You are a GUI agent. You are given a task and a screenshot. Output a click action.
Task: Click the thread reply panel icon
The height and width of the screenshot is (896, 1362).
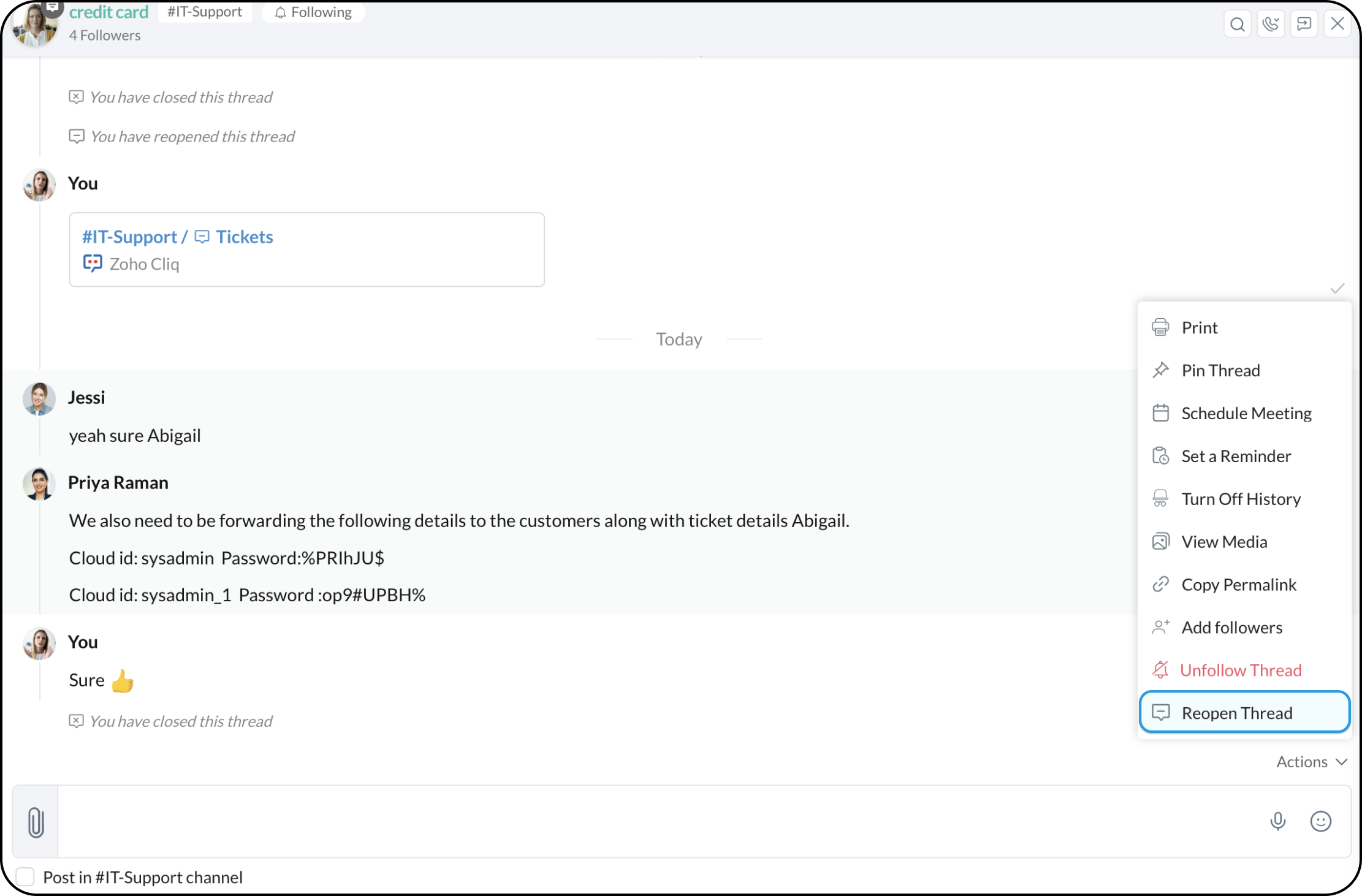pos(1304,24)
